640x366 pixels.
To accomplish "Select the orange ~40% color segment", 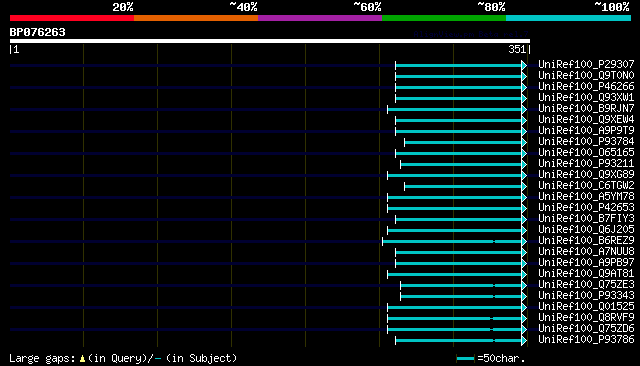I will (196, 18).
